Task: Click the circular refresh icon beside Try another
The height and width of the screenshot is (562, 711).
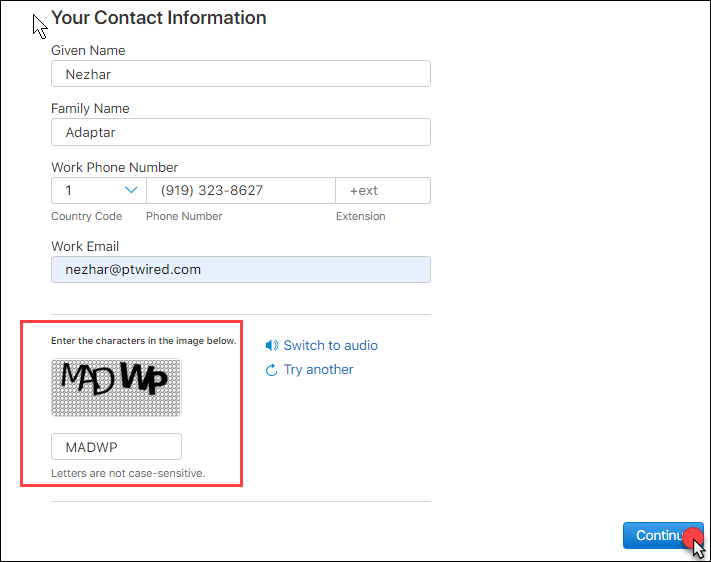Action: click(x=271, y=370)
